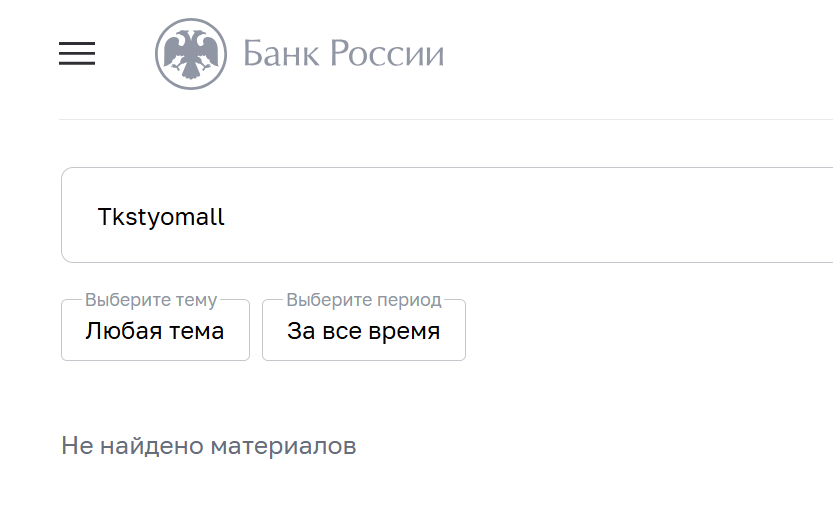Place cursor after Tkstyomall in search box
This screenshot has height=520, width=833.
[x=227, y=217]
